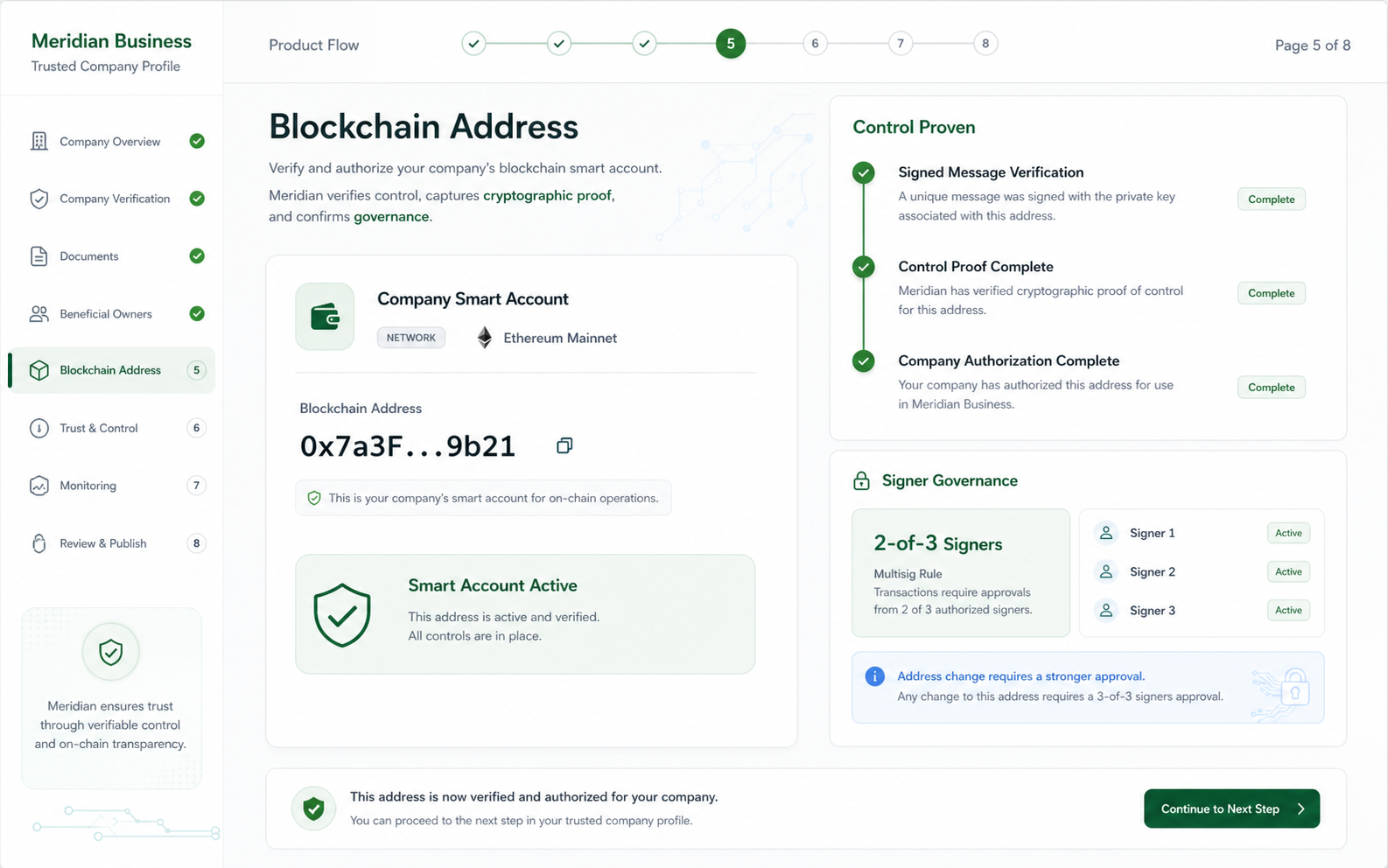
Task: Click the Monitoring chart icon in the sidebar
Action: coord(39,486)
